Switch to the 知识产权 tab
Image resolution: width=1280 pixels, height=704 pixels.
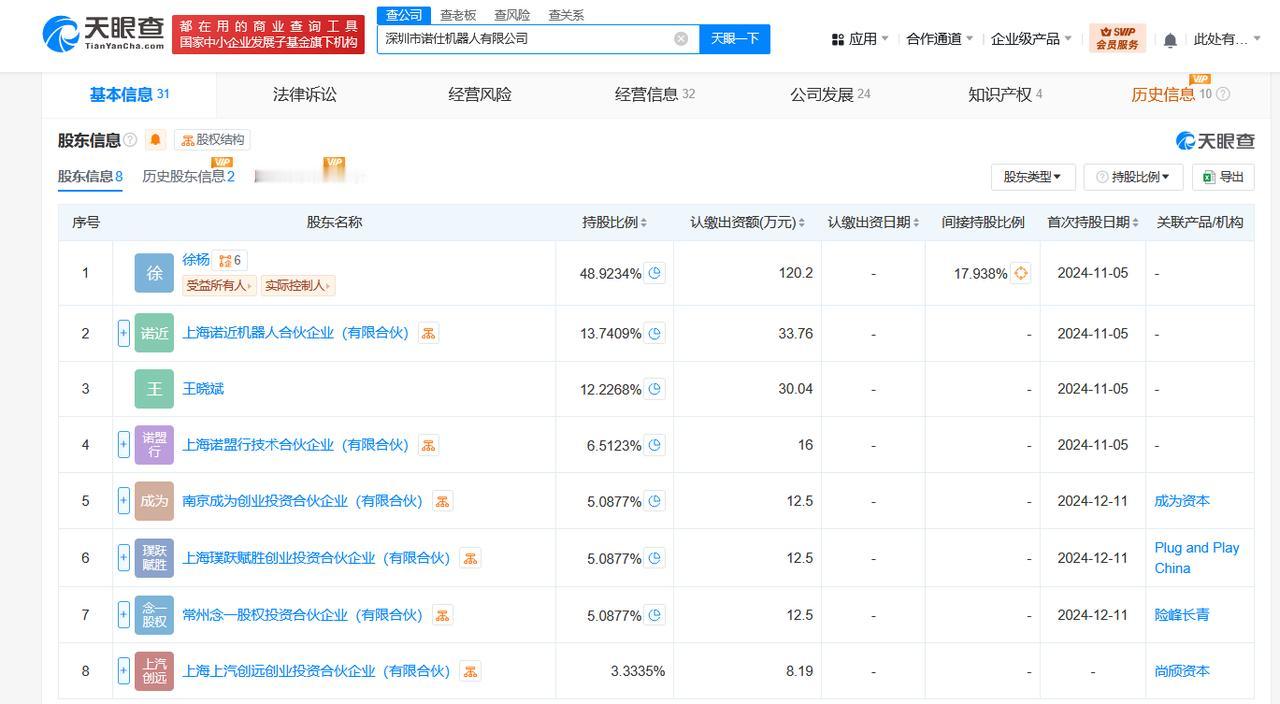(x=1005, y=94)
